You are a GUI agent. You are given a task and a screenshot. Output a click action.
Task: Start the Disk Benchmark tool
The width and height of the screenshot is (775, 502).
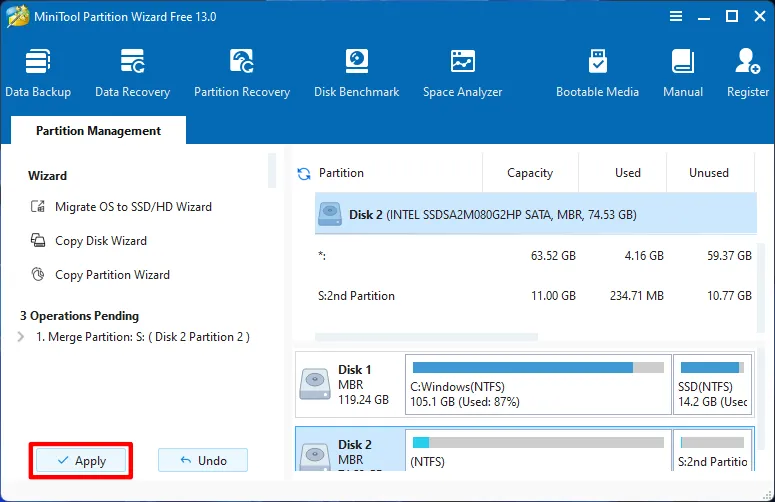(356, 72)
